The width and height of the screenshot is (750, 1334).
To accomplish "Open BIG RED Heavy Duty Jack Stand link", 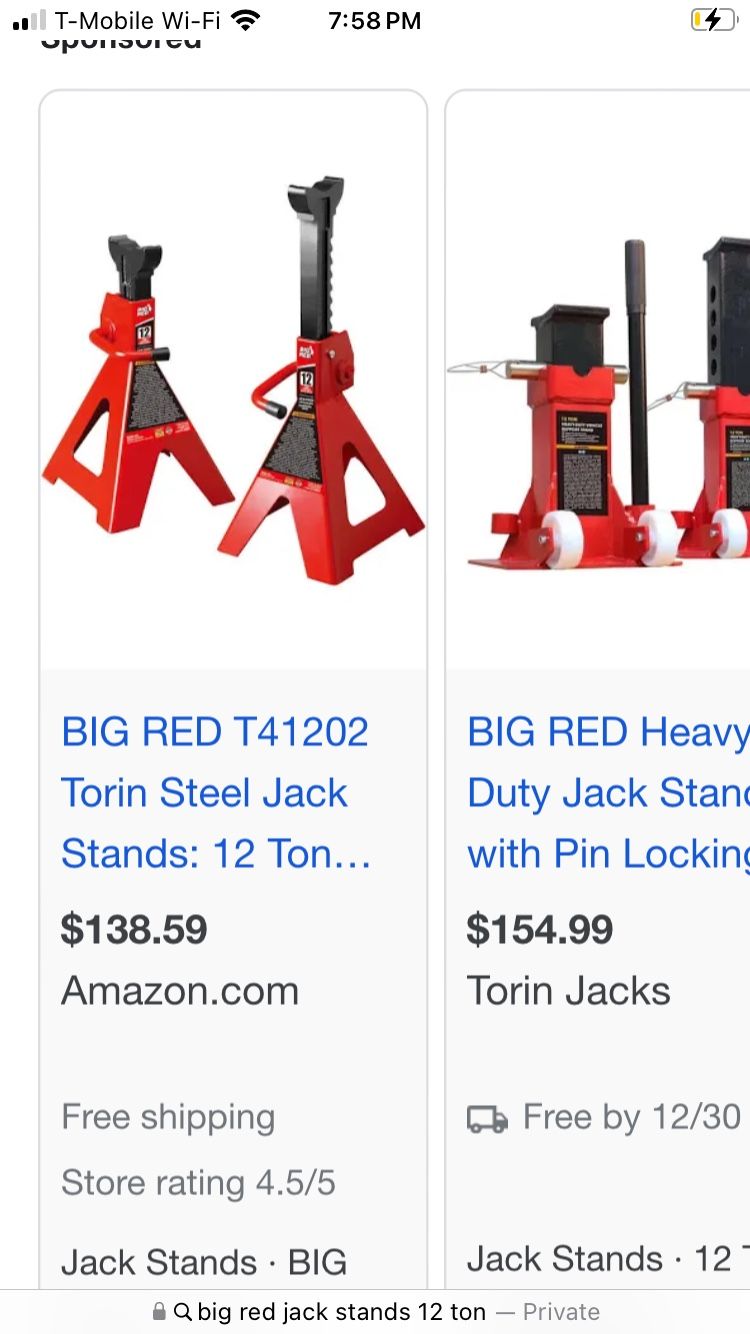I will coord(608,793).
